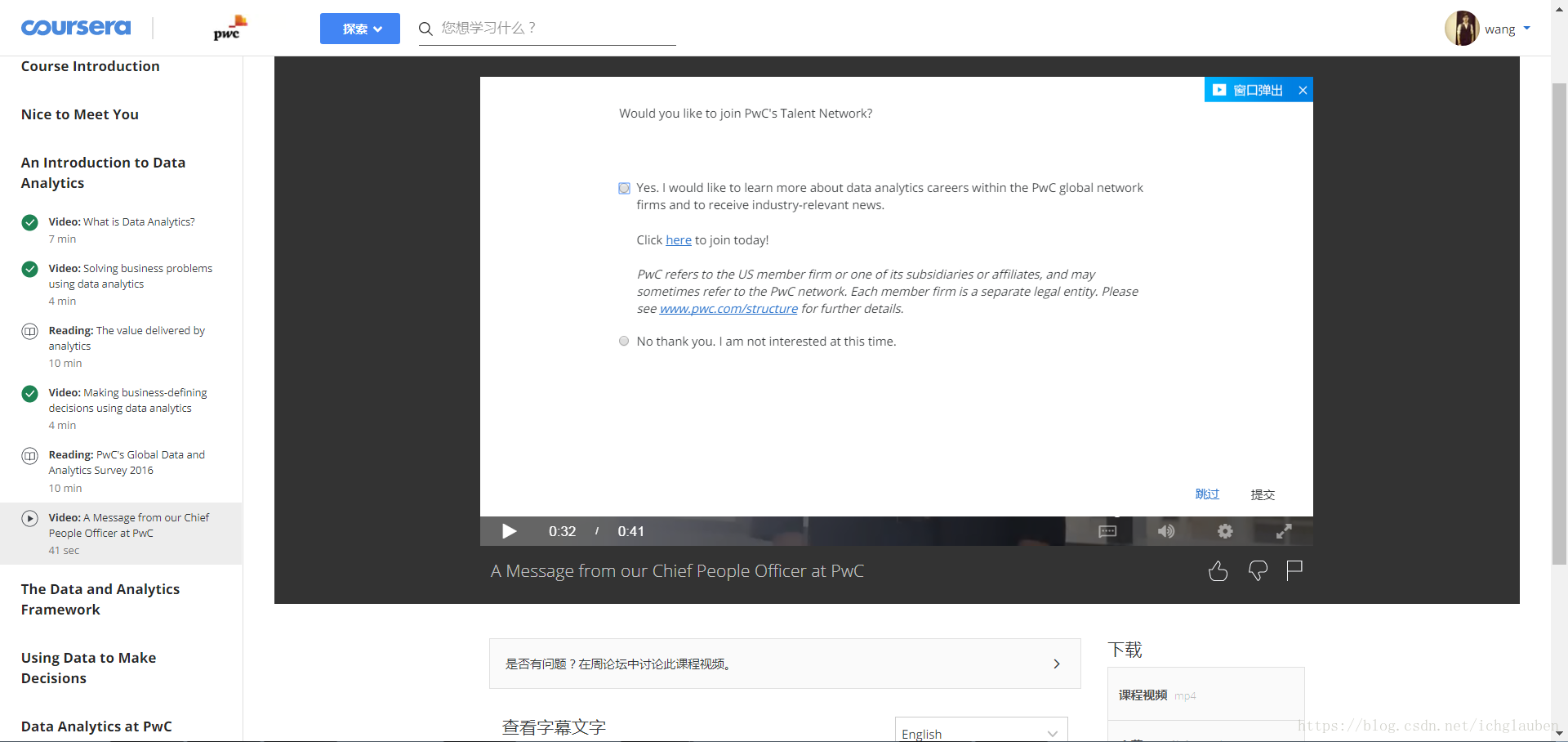Click 跳过 to skip the question
The width and height of the screenshot is (1568, 742).
point(1207,494)
